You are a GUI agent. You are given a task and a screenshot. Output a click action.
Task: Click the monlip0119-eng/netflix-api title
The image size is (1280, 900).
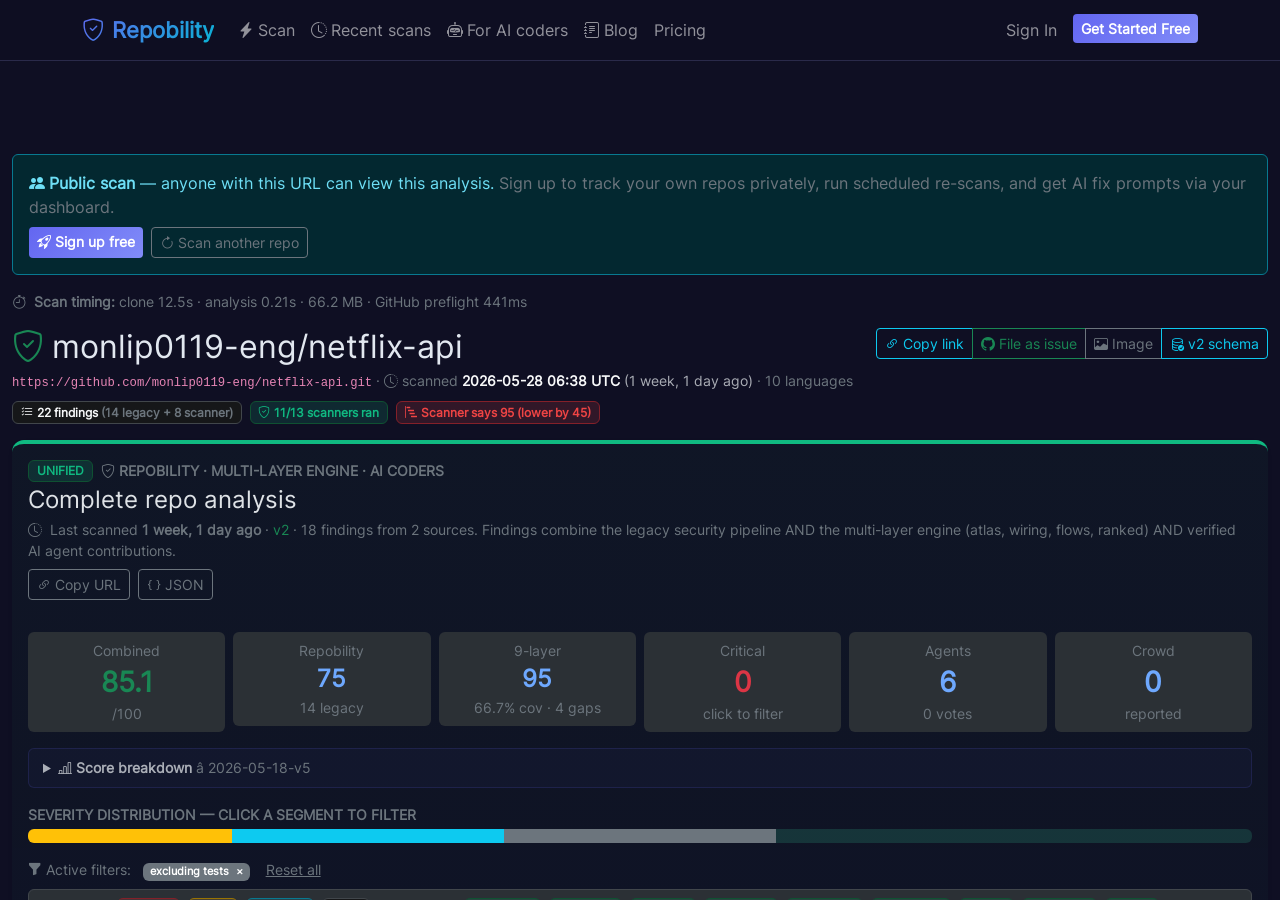click(257, 347)
